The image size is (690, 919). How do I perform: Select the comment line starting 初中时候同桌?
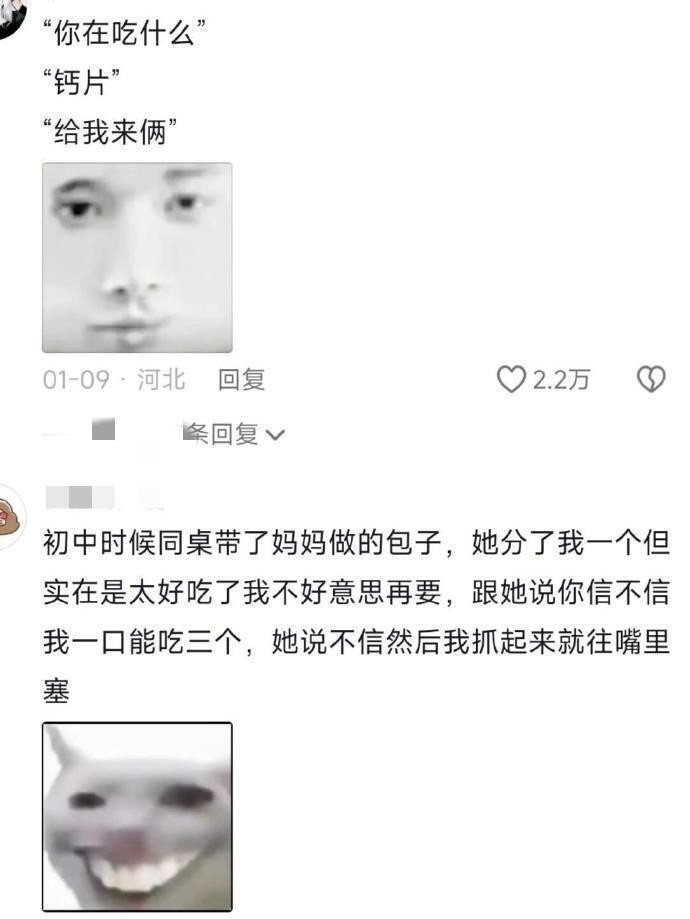click(x=356, y=543)
